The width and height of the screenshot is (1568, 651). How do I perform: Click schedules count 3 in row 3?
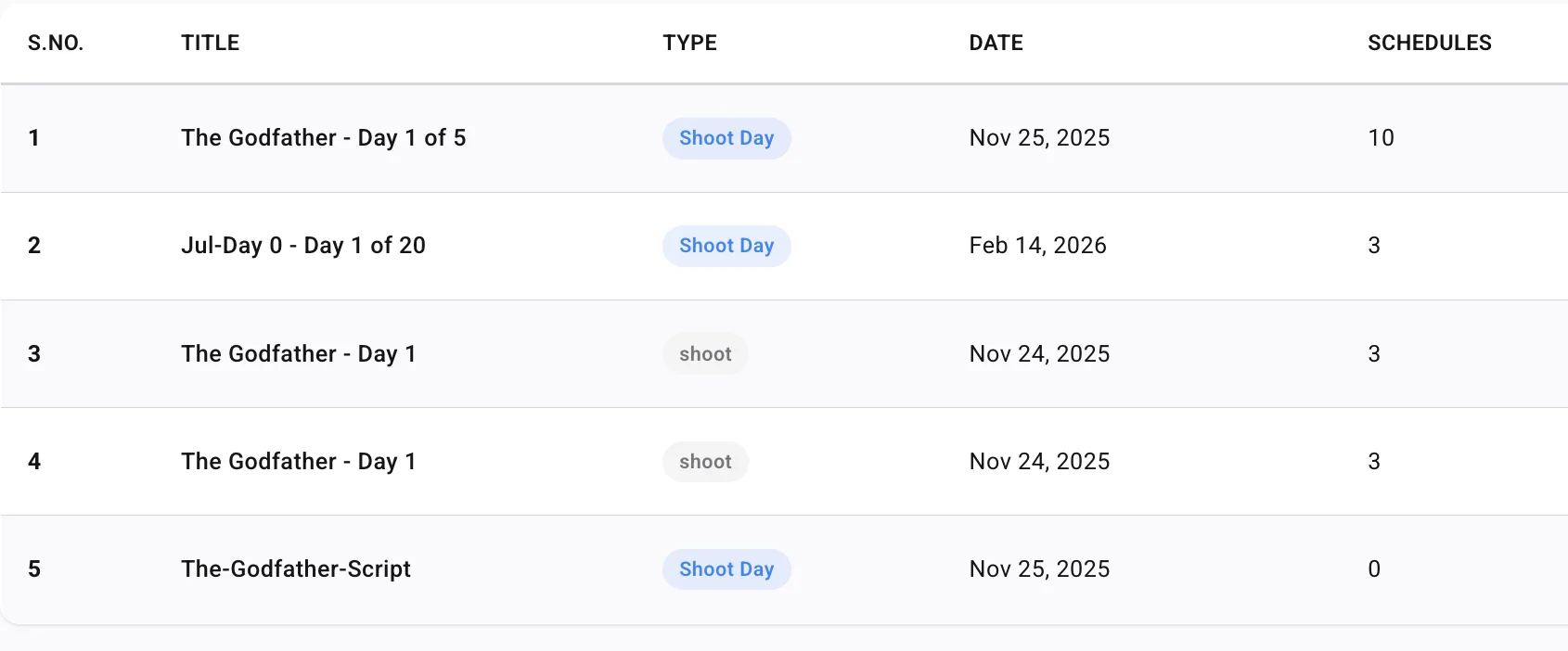[1374, 354]
